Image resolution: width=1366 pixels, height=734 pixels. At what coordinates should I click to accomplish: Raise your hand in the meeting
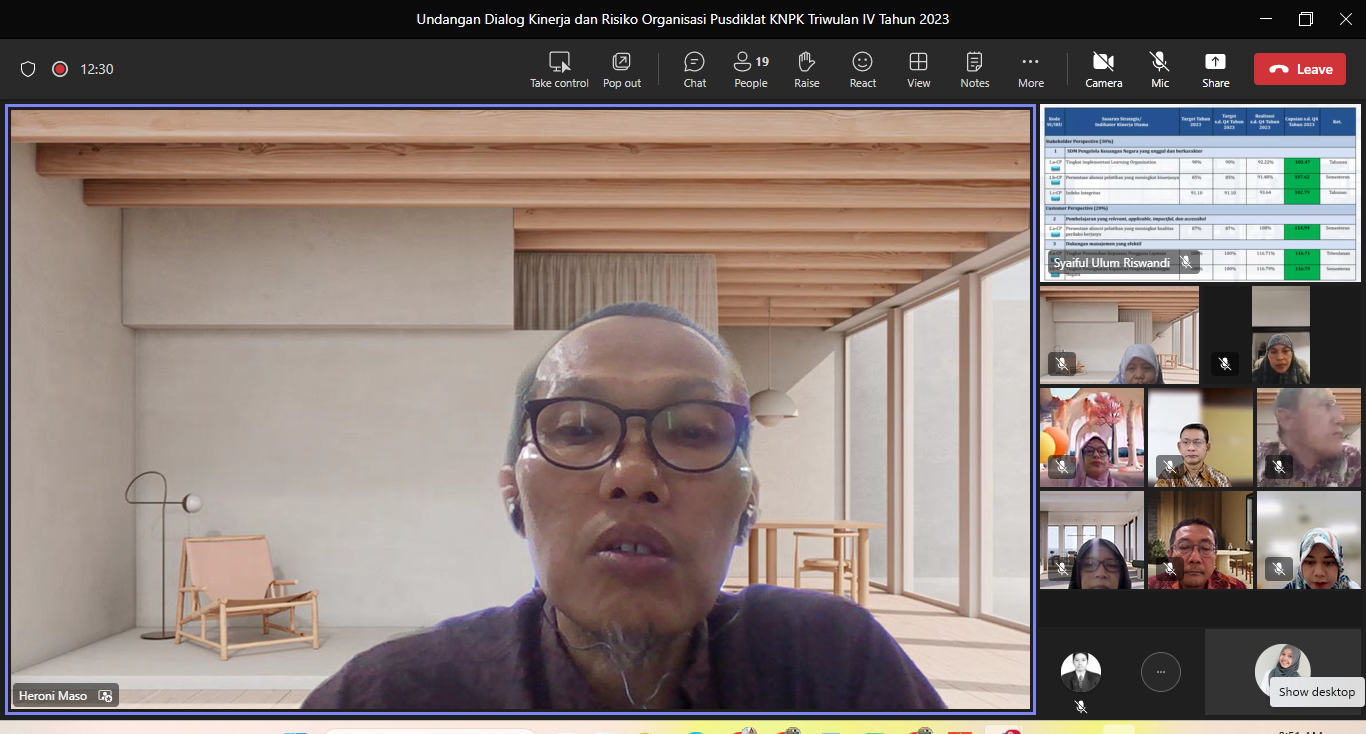pos(806,69)
